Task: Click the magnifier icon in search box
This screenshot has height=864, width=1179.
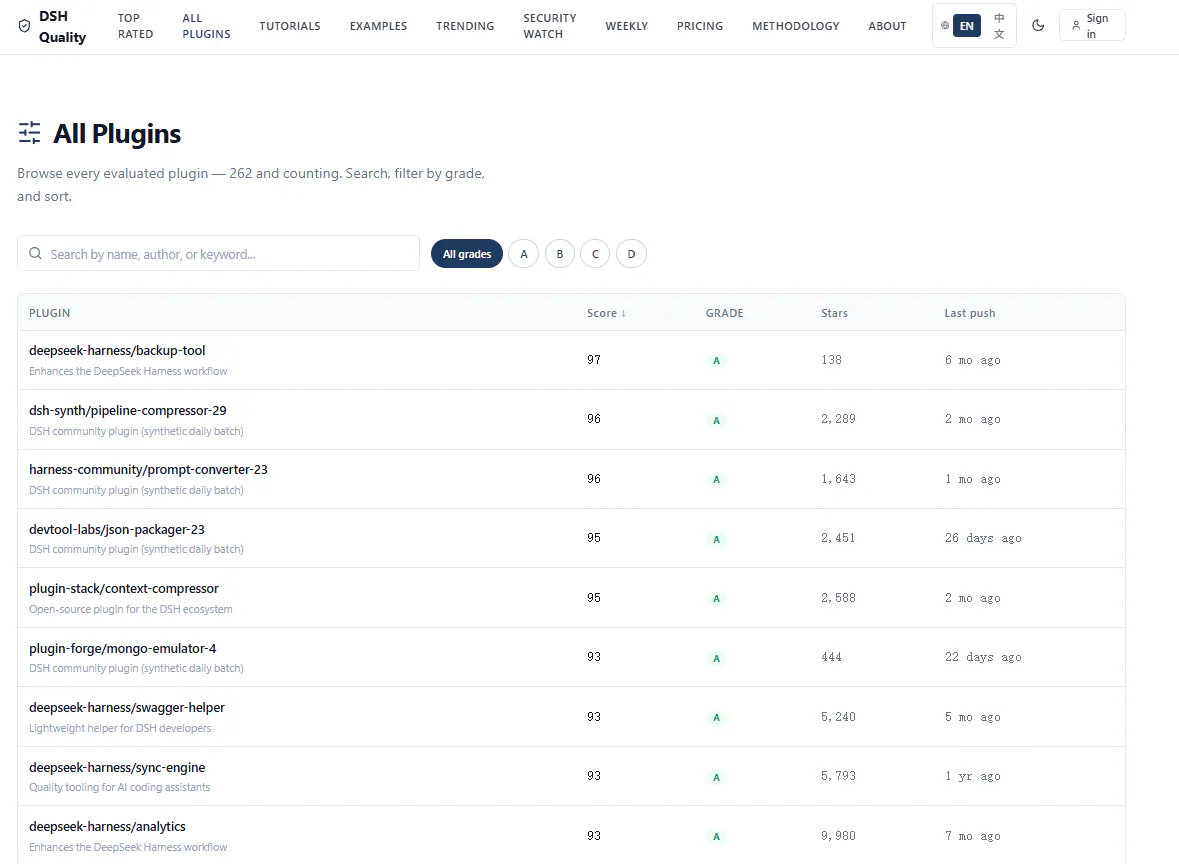Action: [35, 253]
